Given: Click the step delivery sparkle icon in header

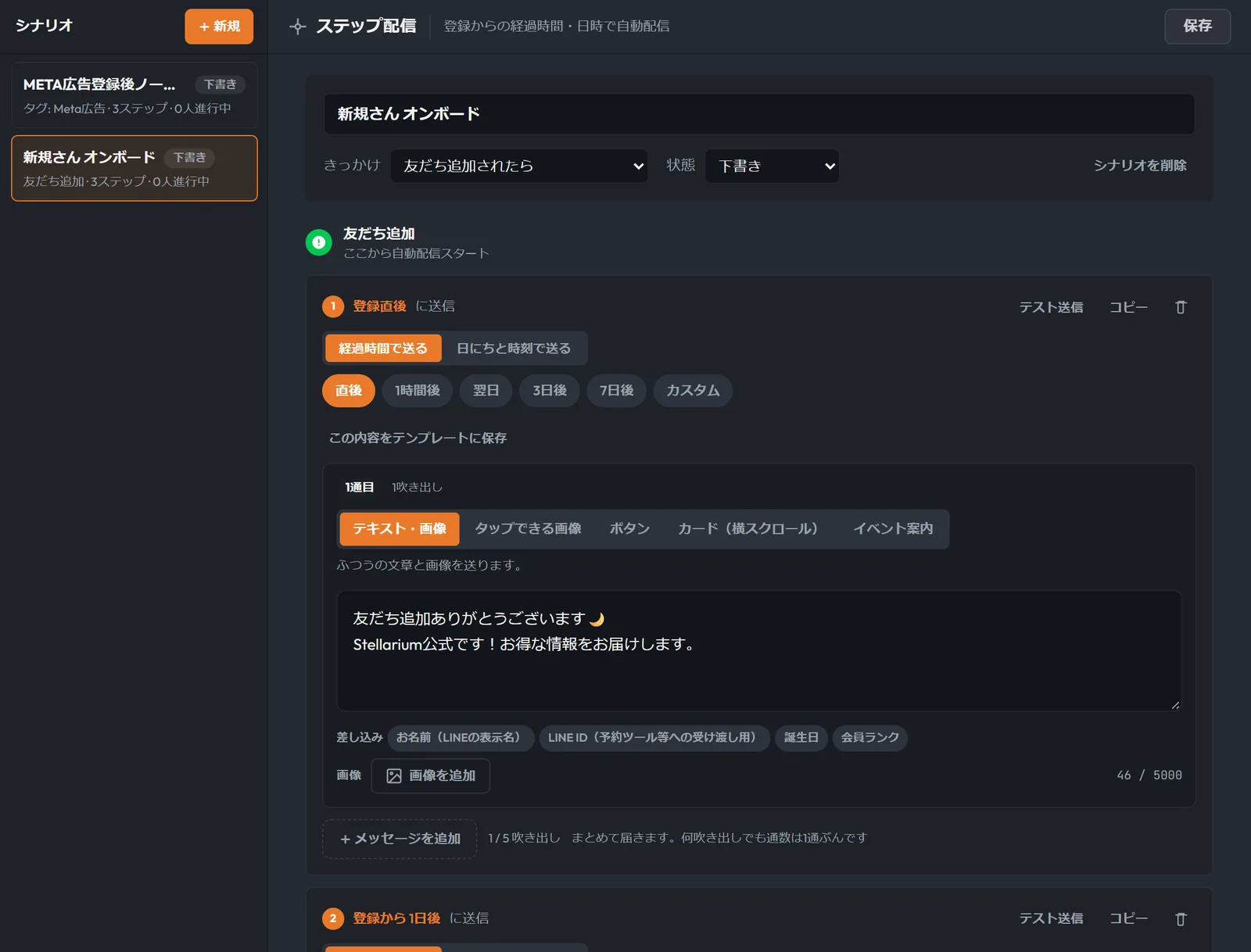Looking at the screenshot, I should click(x=297, y=27).
